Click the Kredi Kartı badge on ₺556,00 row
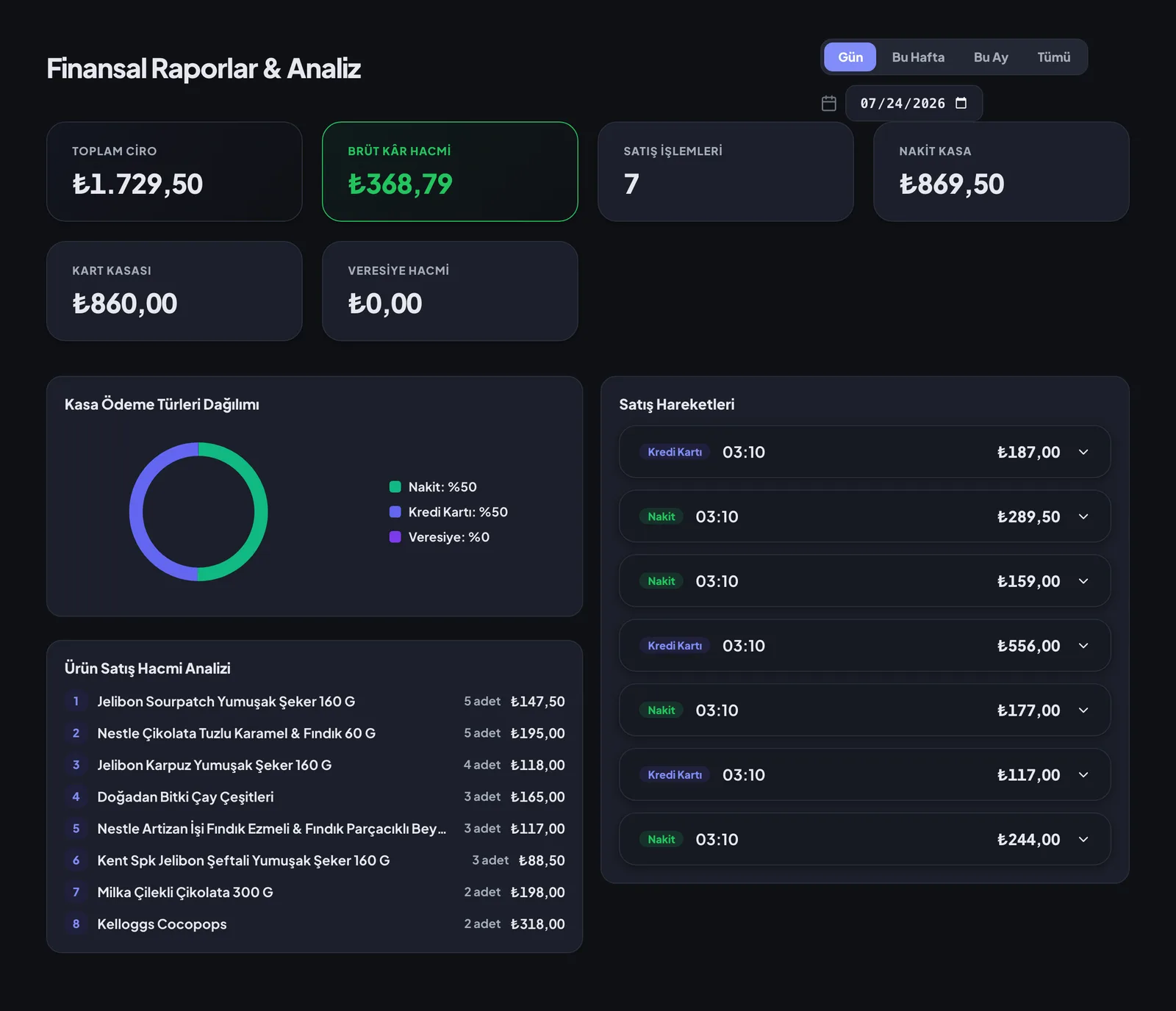The image size is (1176, 1011). point(675,646)
